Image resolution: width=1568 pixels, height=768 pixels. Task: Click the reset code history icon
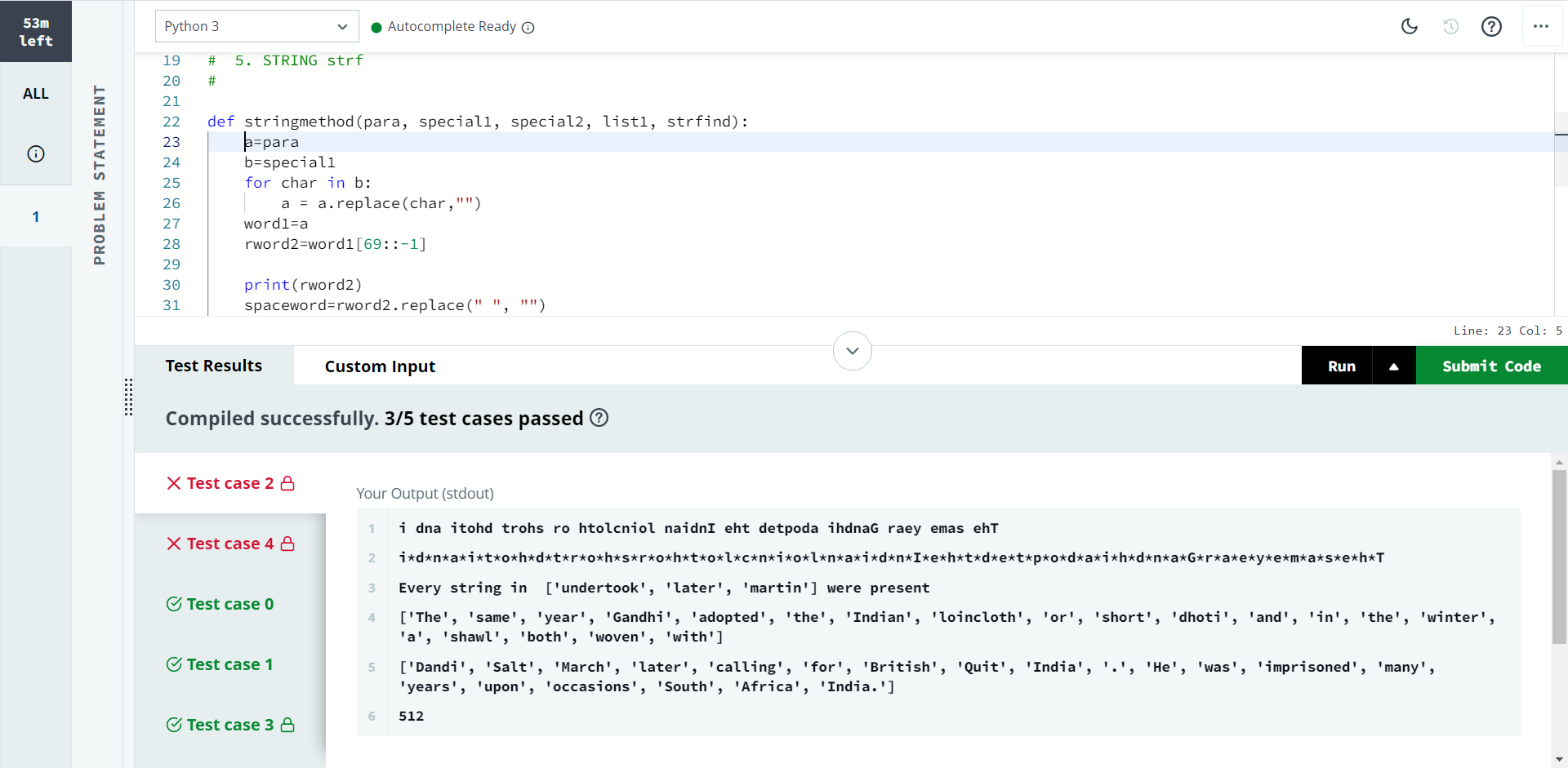(x=1451, y=26)
